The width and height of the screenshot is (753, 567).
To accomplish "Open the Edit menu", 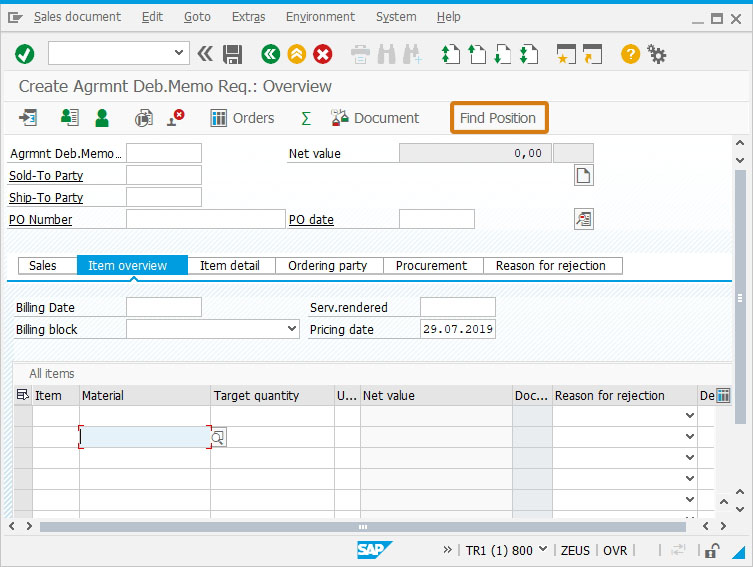I will pyautogui.click(x=152, y=17).
